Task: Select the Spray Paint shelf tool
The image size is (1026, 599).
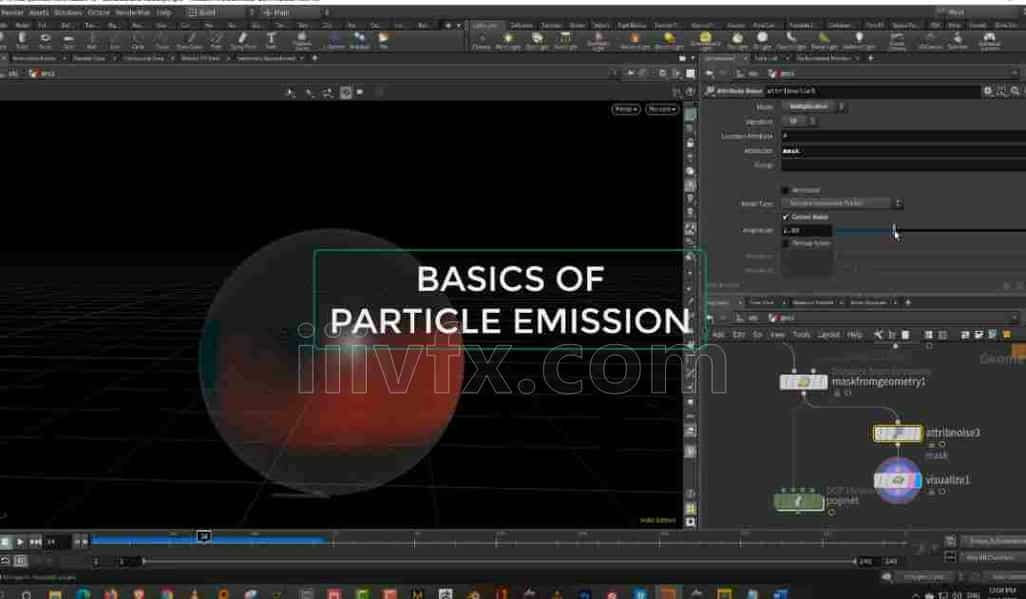Action: 243,41
